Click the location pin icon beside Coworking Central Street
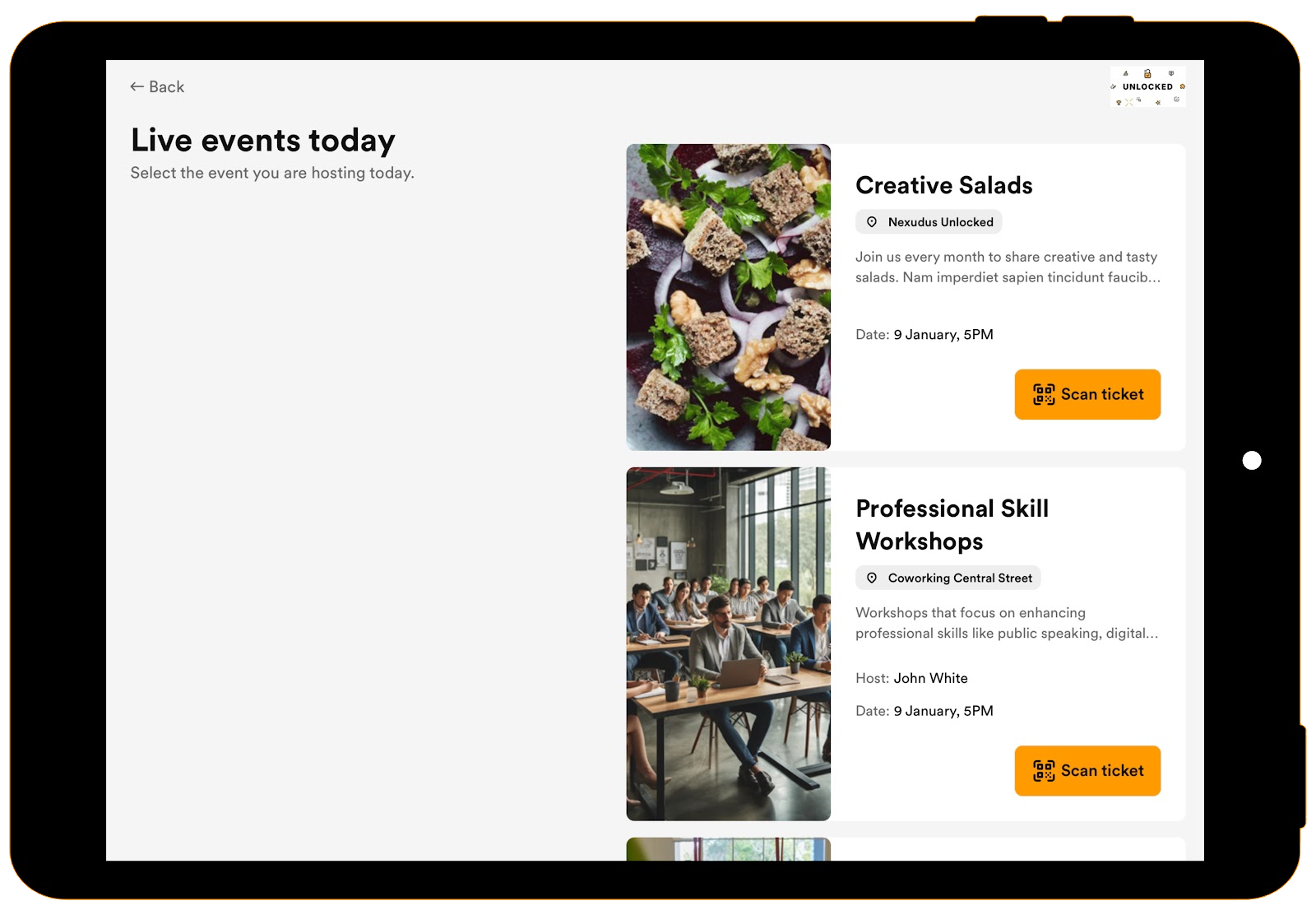Screen dimensions: 1316x915 click(872, 578)
